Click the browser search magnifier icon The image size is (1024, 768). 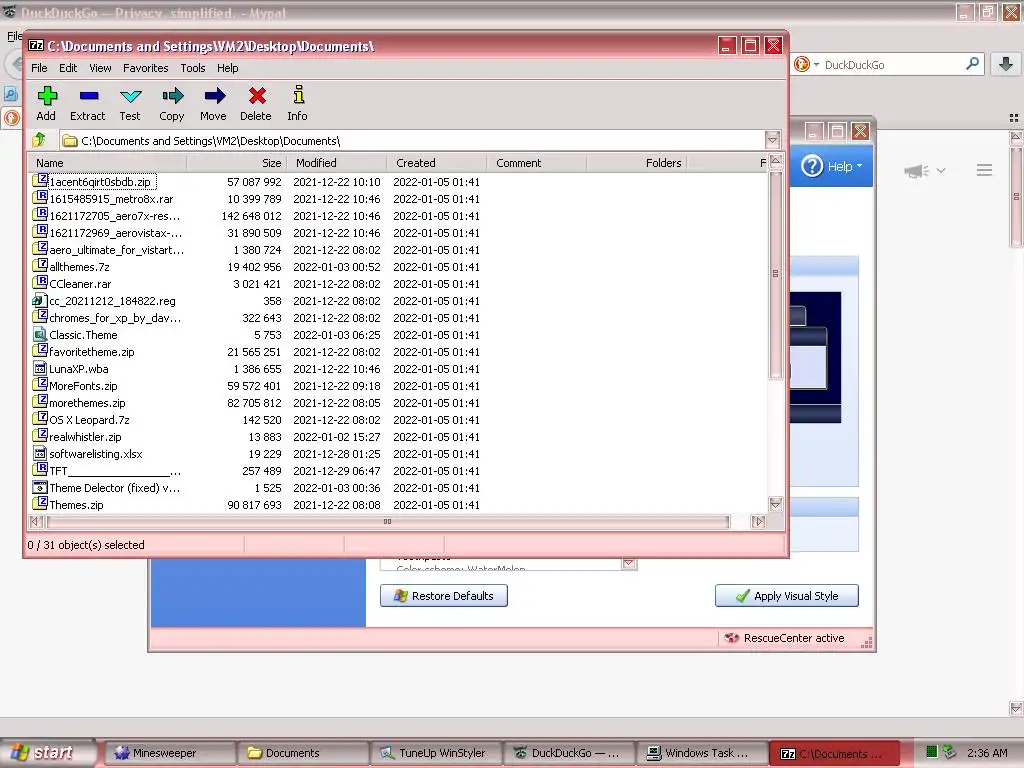[x=972, y=63]
